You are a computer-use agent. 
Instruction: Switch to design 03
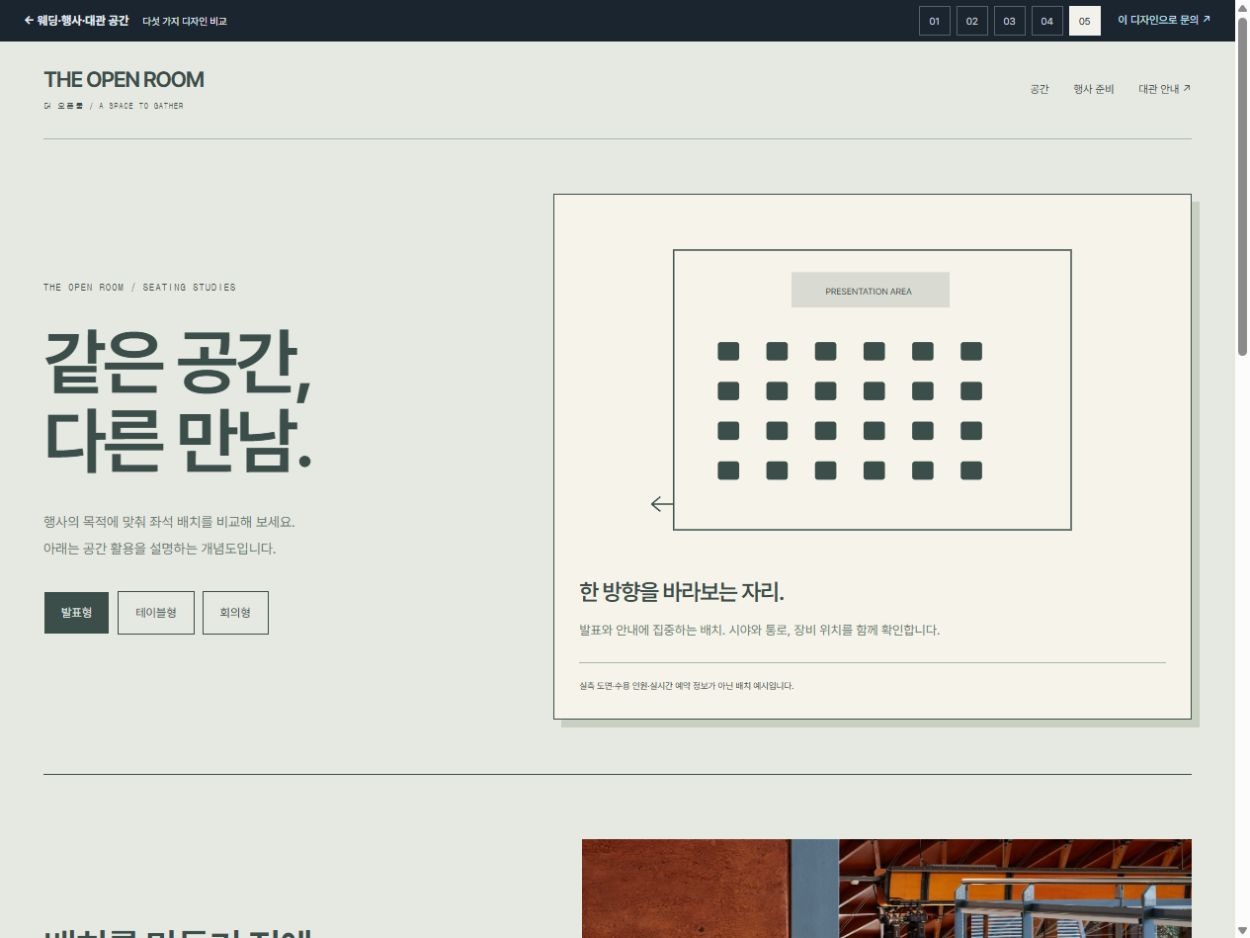click(1010, 21)
